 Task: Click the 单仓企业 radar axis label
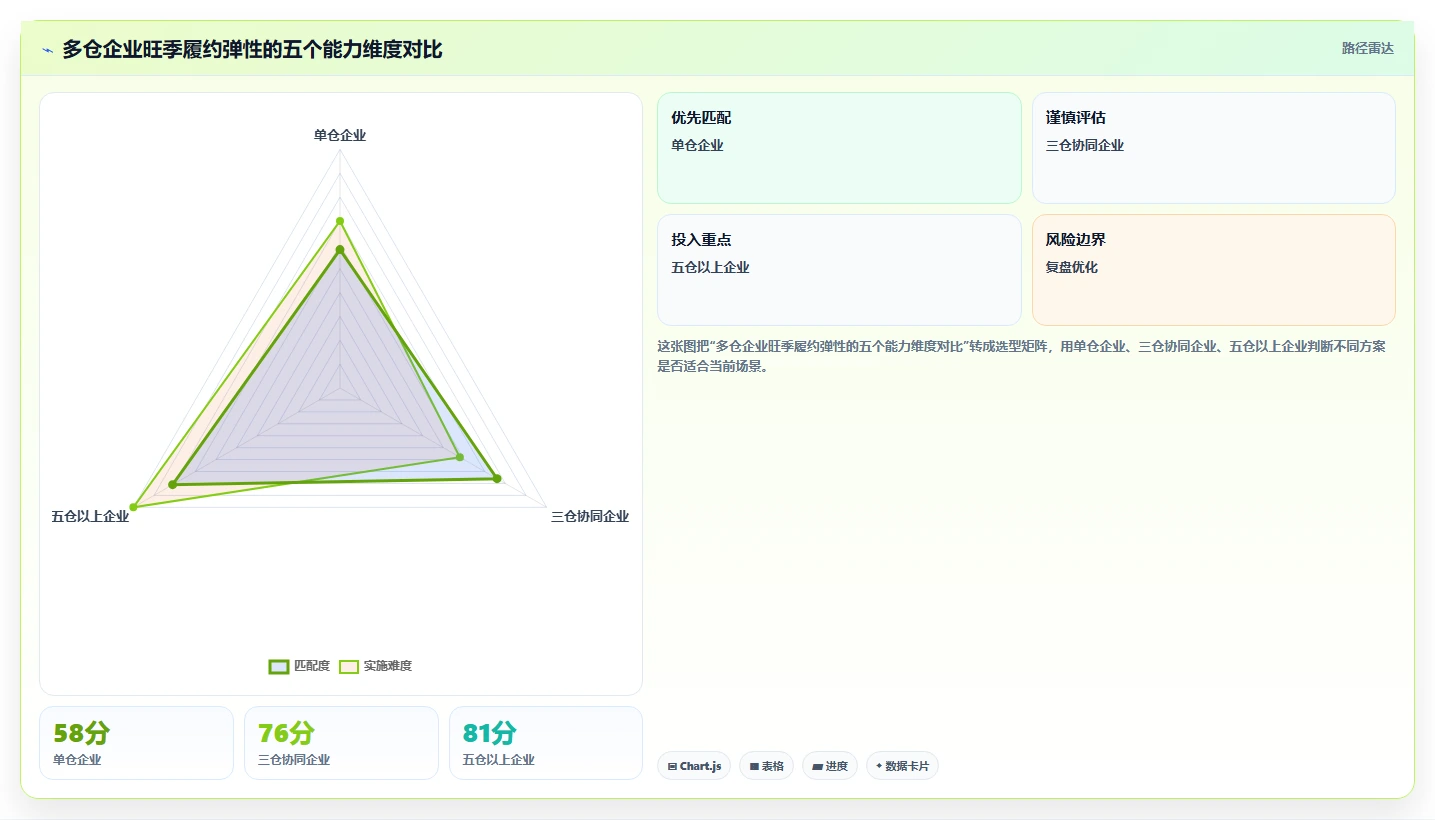point(340,135)
